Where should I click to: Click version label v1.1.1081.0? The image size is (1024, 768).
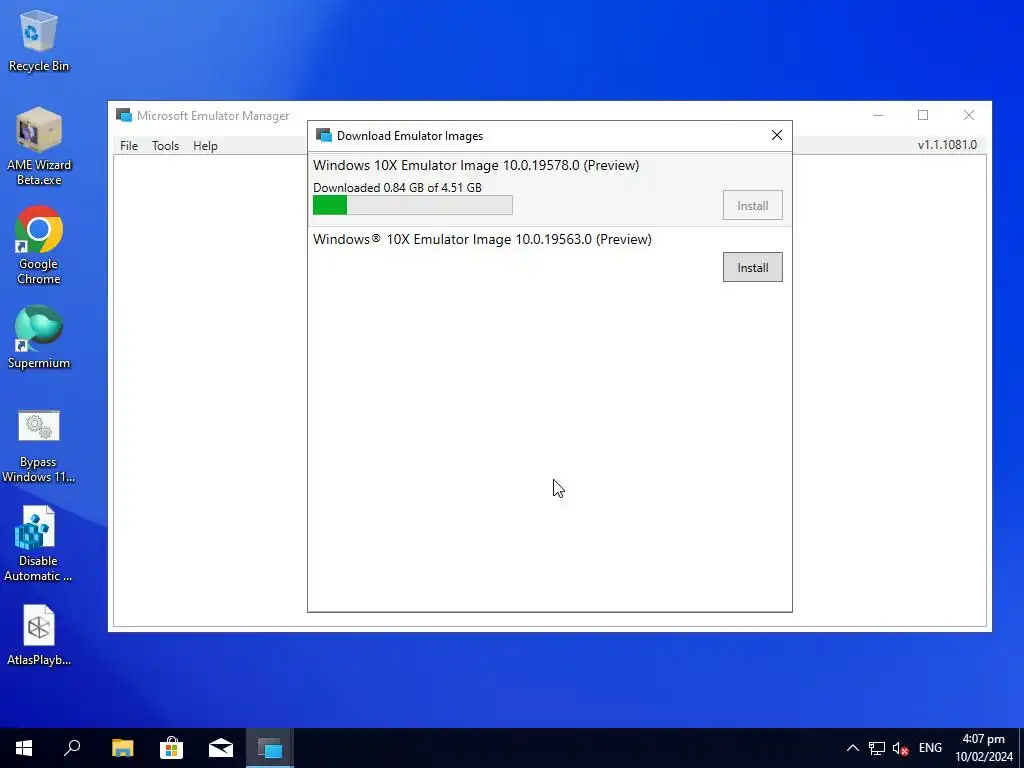click(947, 145)
